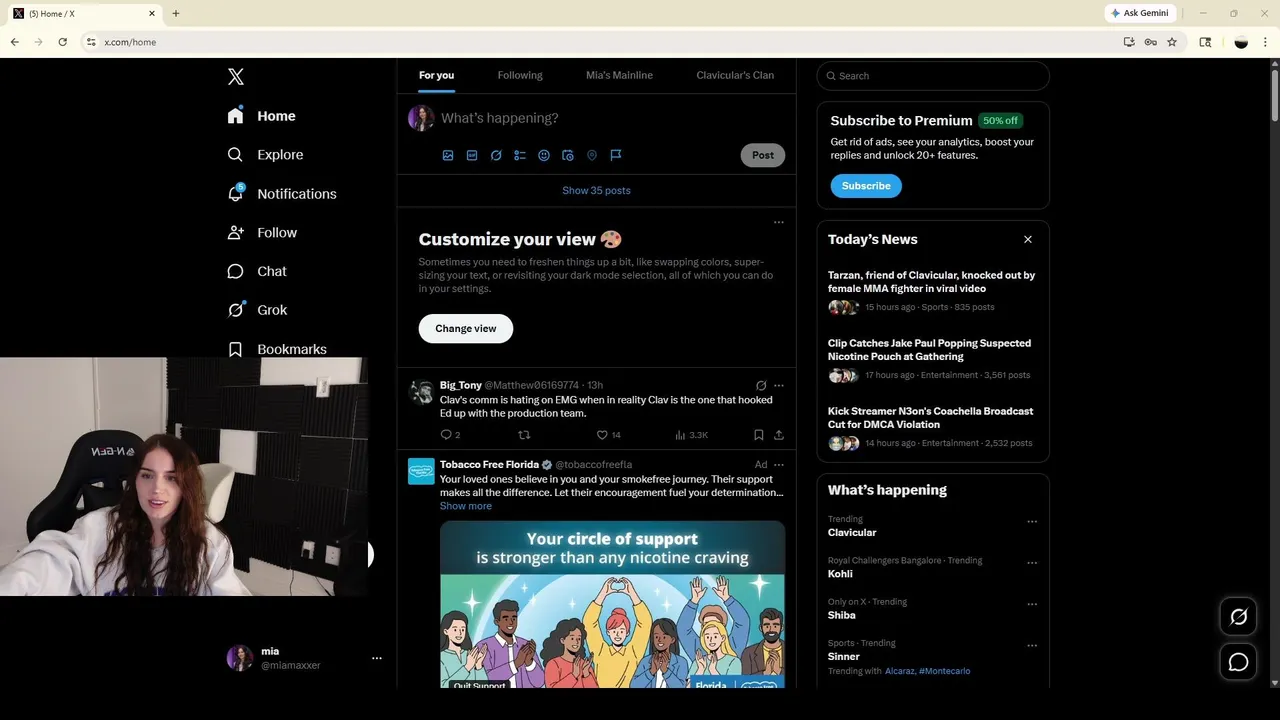Go back in browser history
The image size is (1280, 720).
coord(14,42)
